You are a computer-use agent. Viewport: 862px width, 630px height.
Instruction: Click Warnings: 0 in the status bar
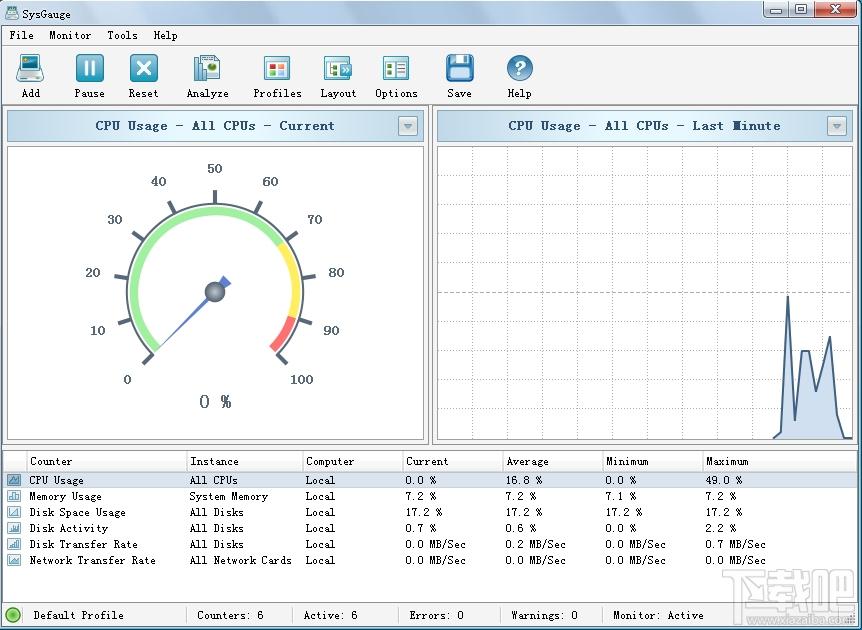(x=544, y=615)
